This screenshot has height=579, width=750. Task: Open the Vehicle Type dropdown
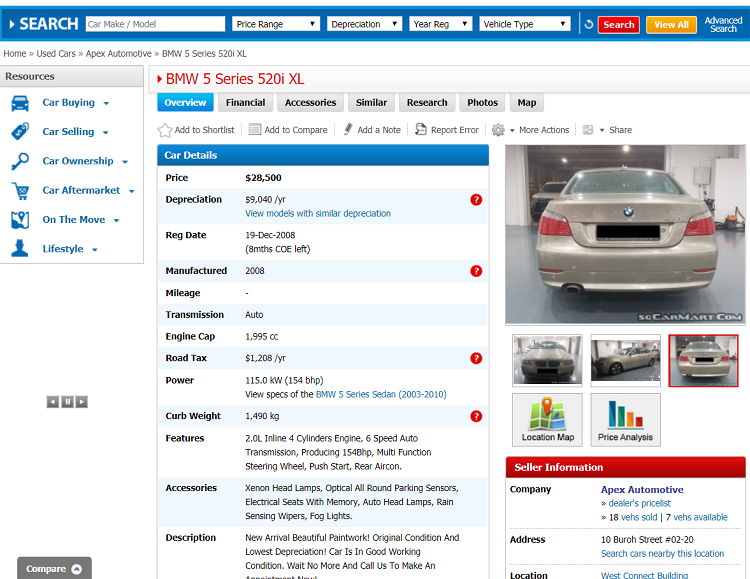tap(525, 24)
